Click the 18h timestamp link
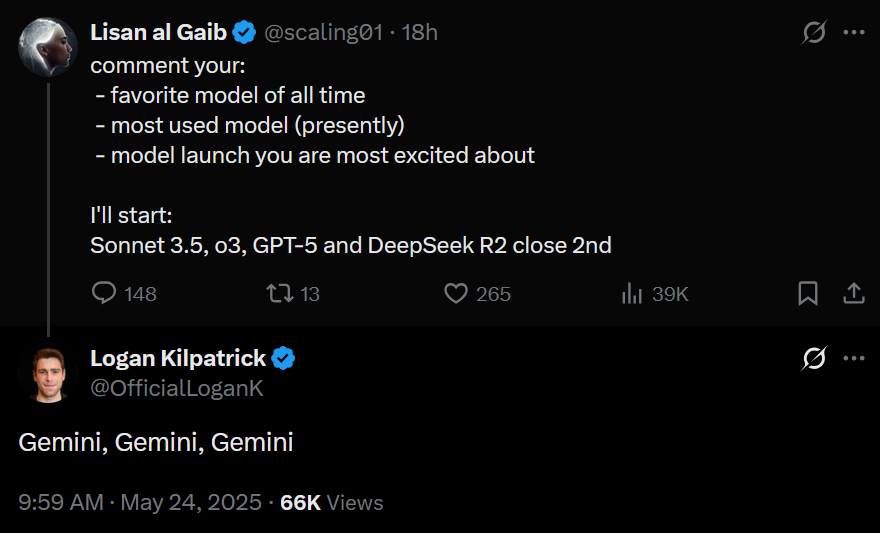The image size is (880, 533). [x=420, y=32]
